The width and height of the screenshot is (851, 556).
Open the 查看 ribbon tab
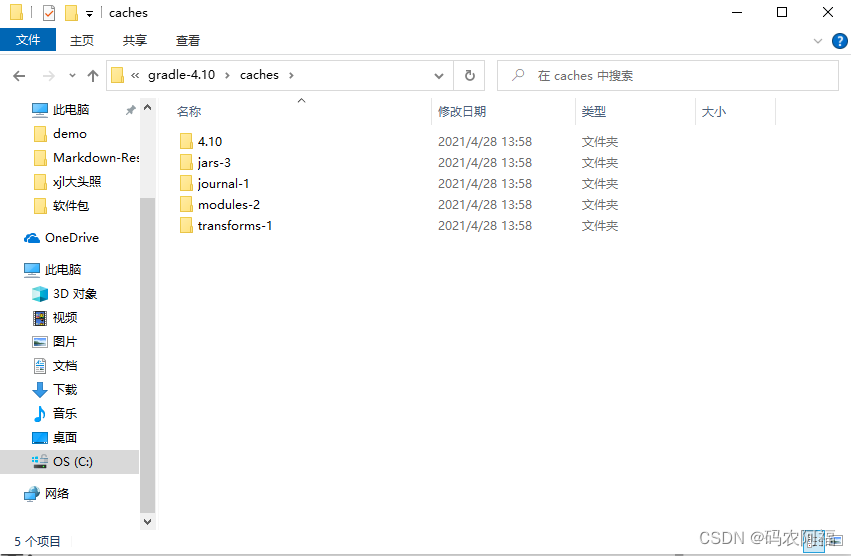188,40
